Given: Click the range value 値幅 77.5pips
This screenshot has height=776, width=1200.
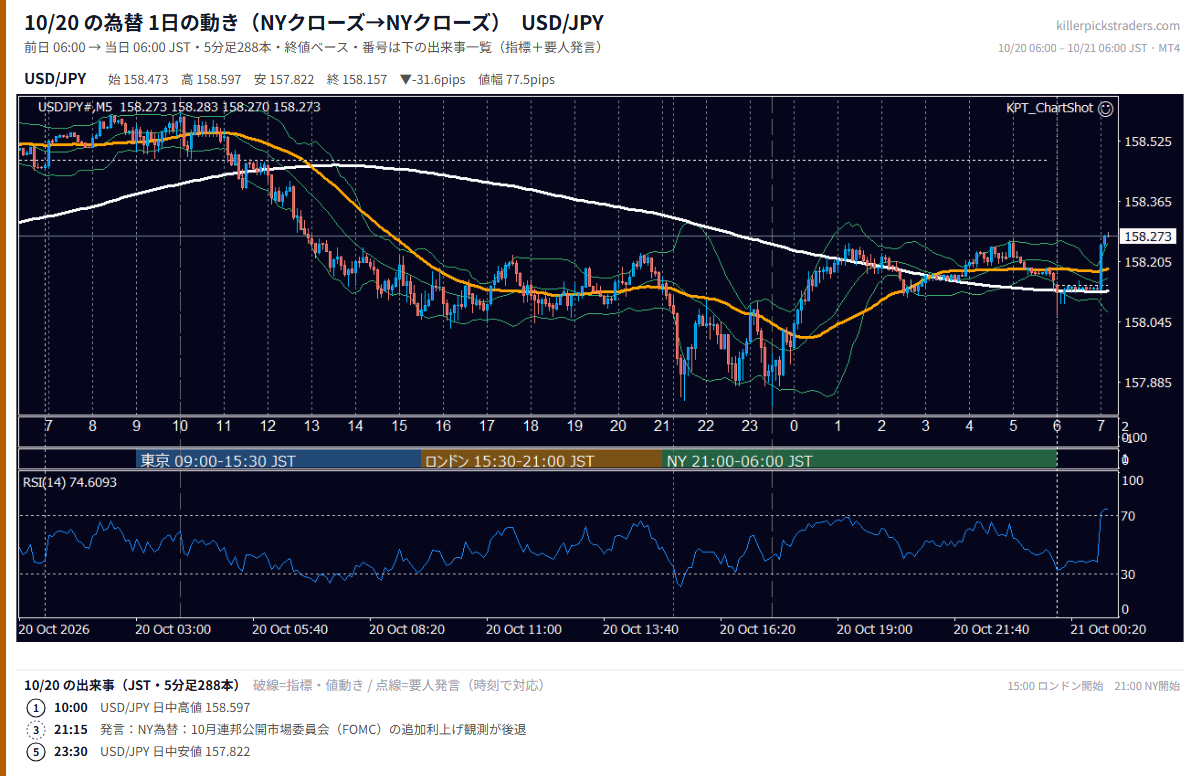Looking at the screenshot, I should click(x=516, y=80).
